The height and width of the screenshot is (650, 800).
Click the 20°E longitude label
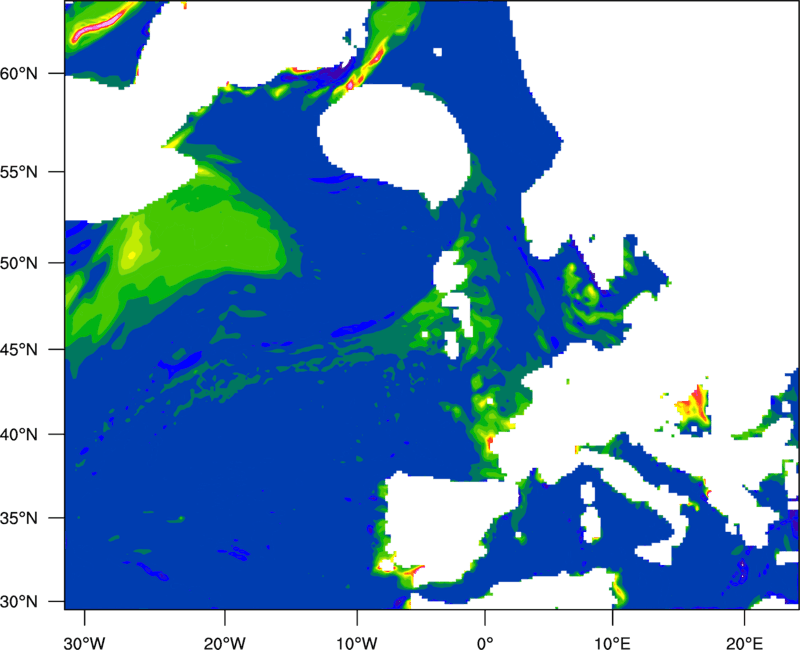tap(744, 643)
